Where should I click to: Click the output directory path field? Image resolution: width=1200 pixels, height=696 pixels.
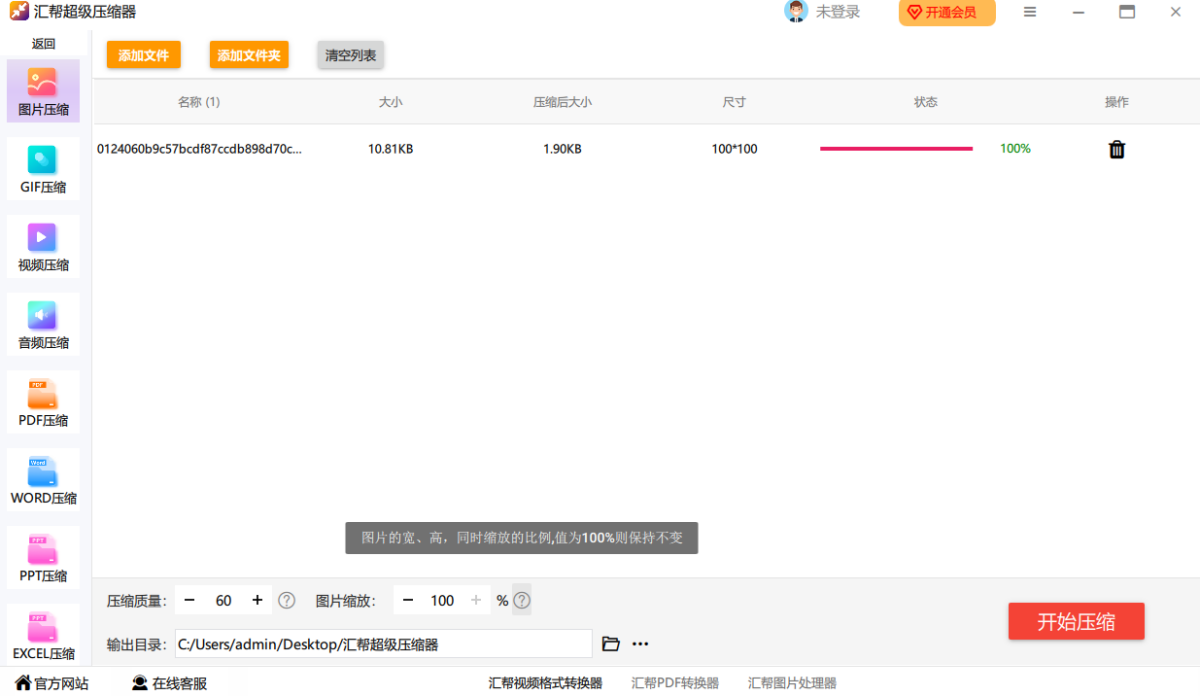(x=383, y=644)
